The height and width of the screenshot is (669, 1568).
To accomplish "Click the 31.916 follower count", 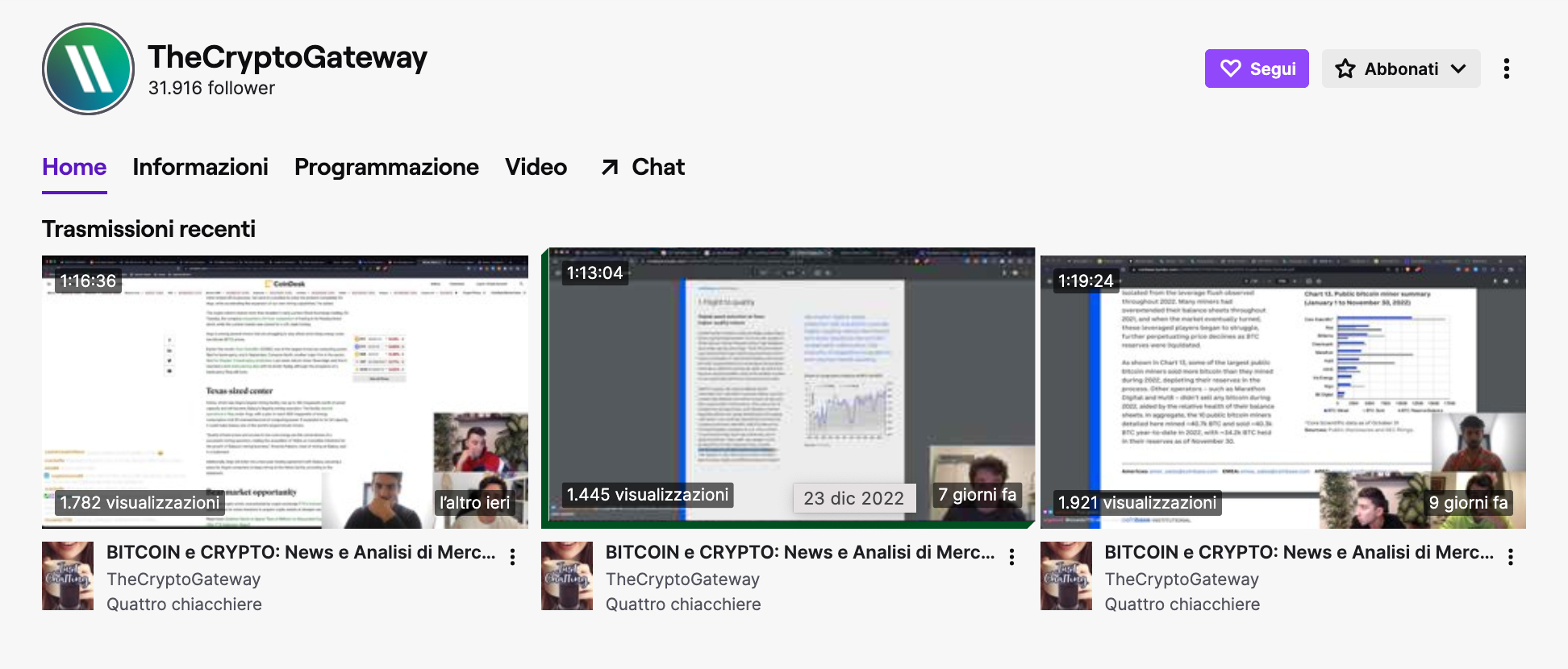I will pyautogui.click(x=211, y=88).
